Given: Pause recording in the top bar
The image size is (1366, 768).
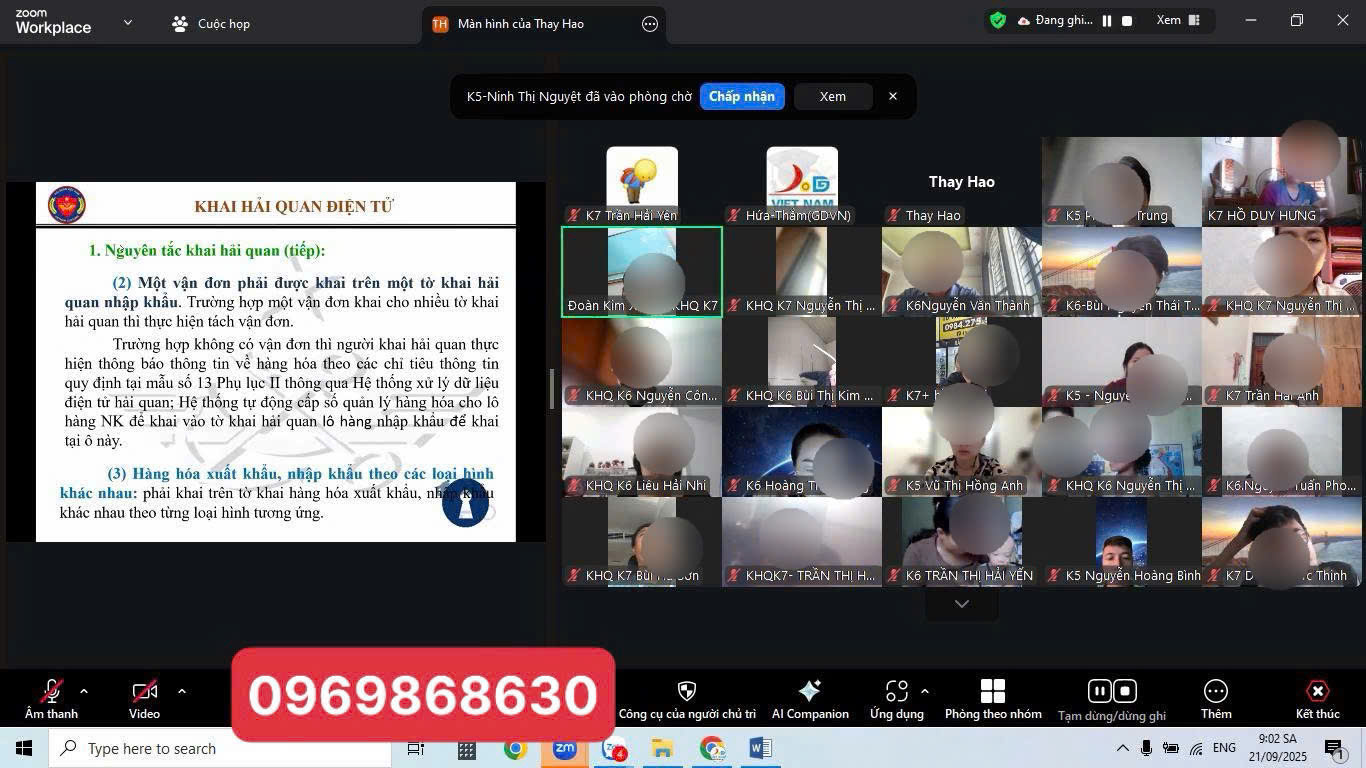Looking at the screenshot, I should point(1107,21).
